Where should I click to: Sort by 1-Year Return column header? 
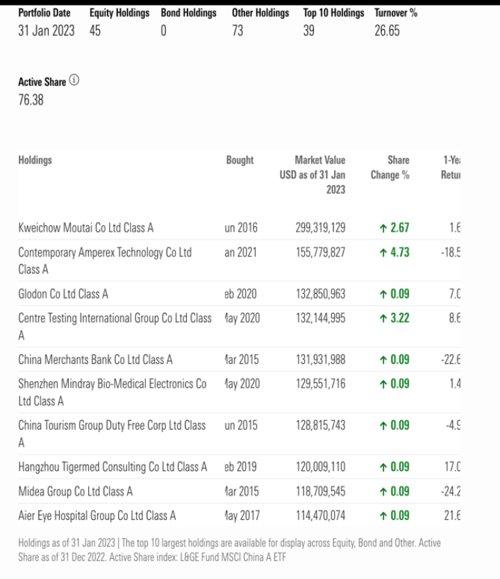point(451,167)
